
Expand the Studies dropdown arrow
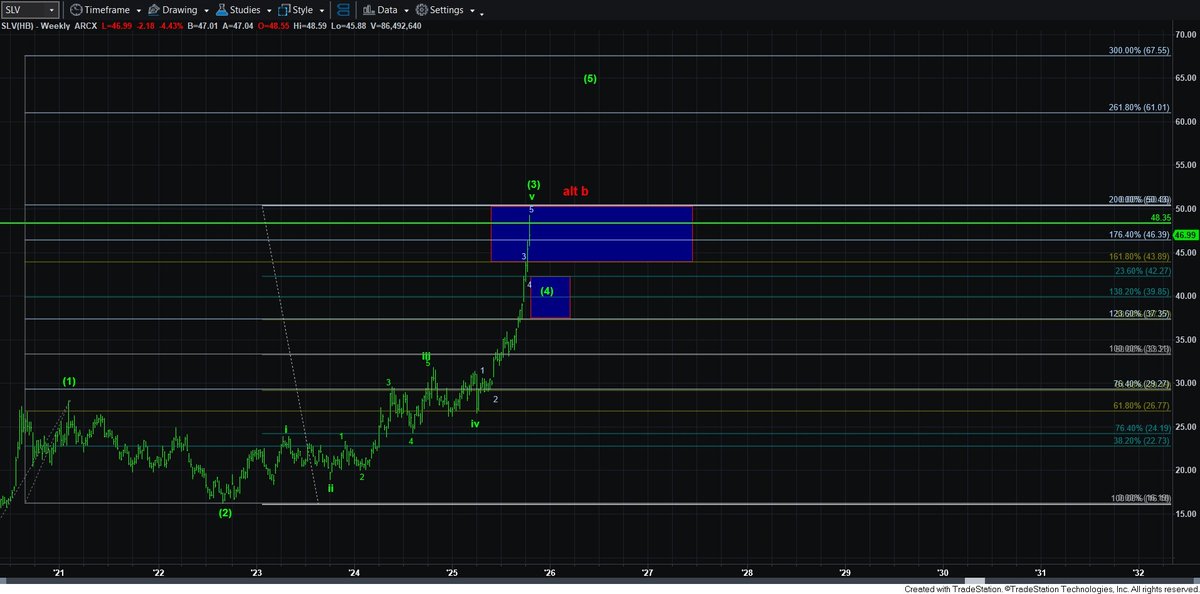click(268, 10)
